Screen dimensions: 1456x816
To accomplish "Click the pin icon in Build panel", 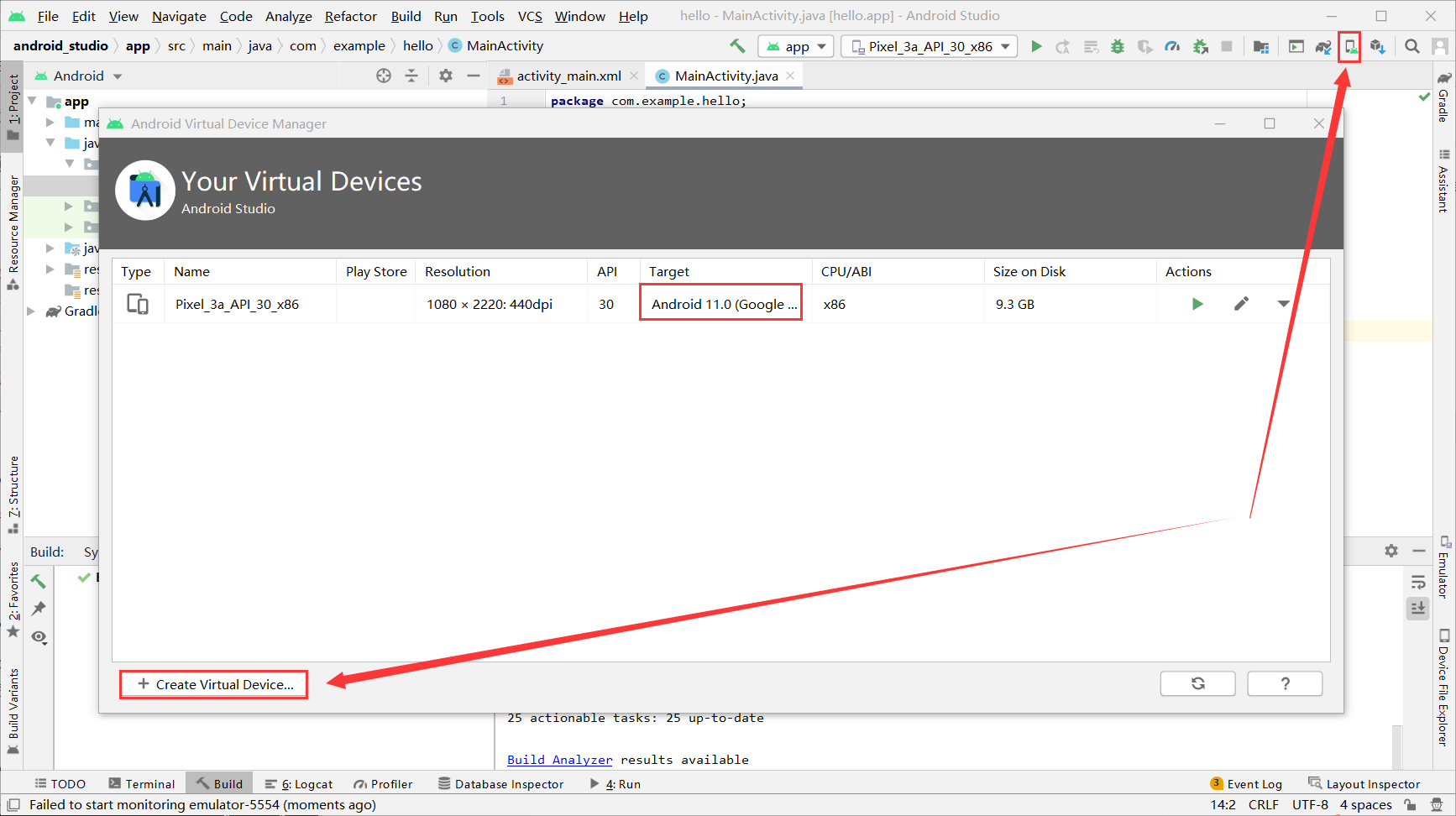I will pyautogui.click(x=39, y=609).
